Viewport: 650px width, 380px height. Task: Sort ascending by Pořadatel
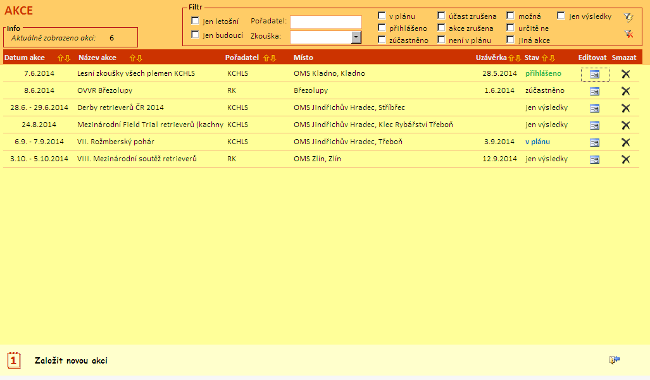pos(266,58)
